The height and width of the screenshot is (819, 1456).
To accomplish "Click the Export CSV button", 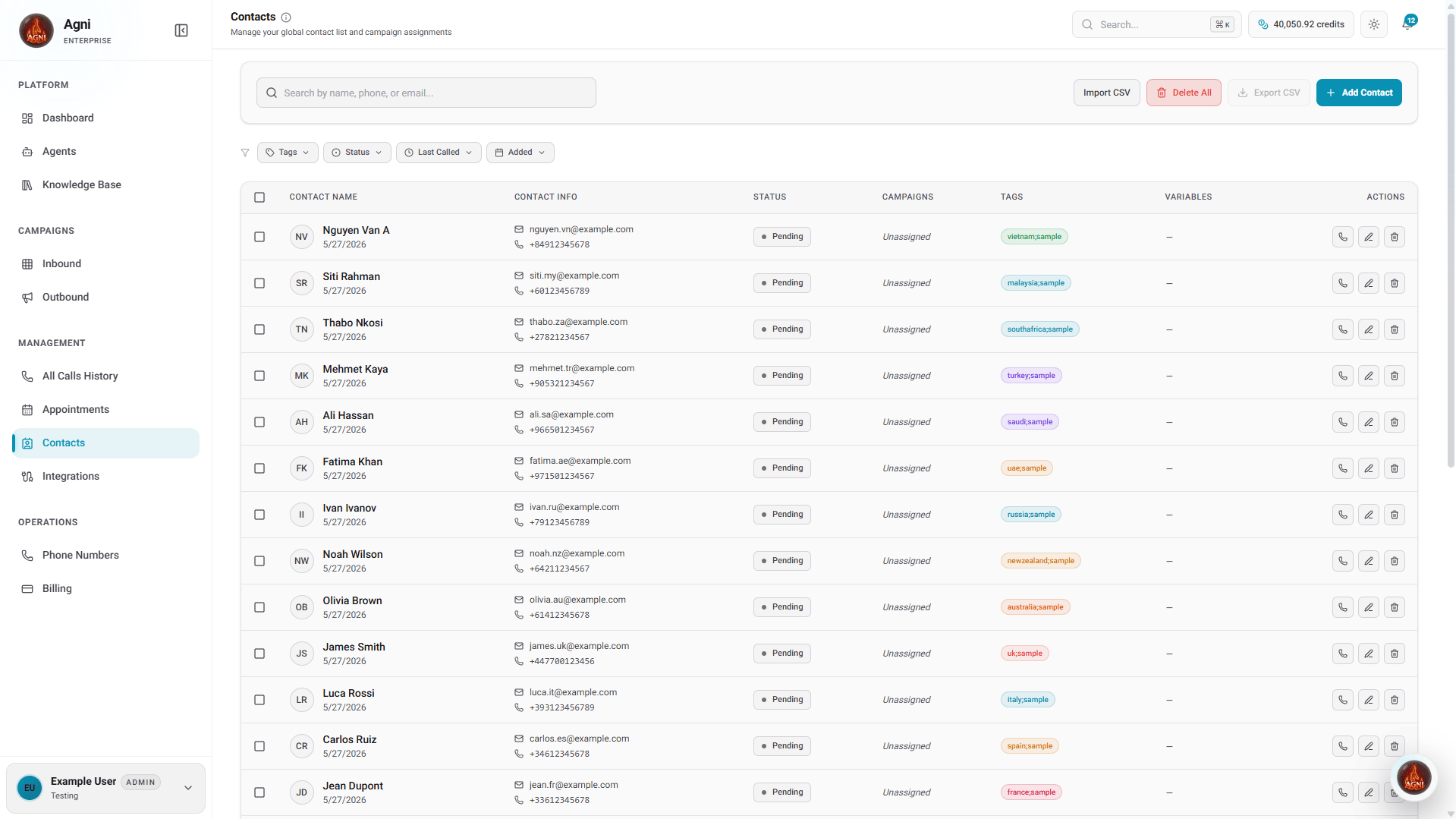I will pos(1269,93).
